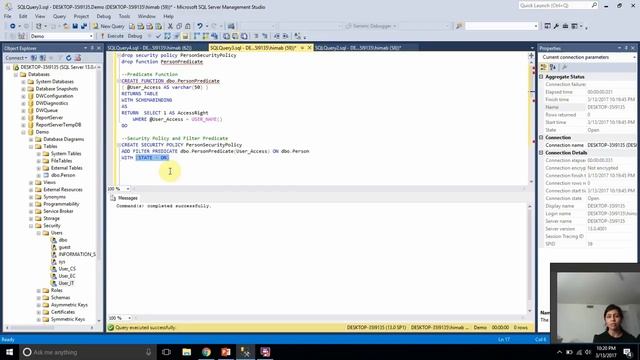Click the Open File icon
The width and height of the screenshot is (640, 360).
point(66,26)
